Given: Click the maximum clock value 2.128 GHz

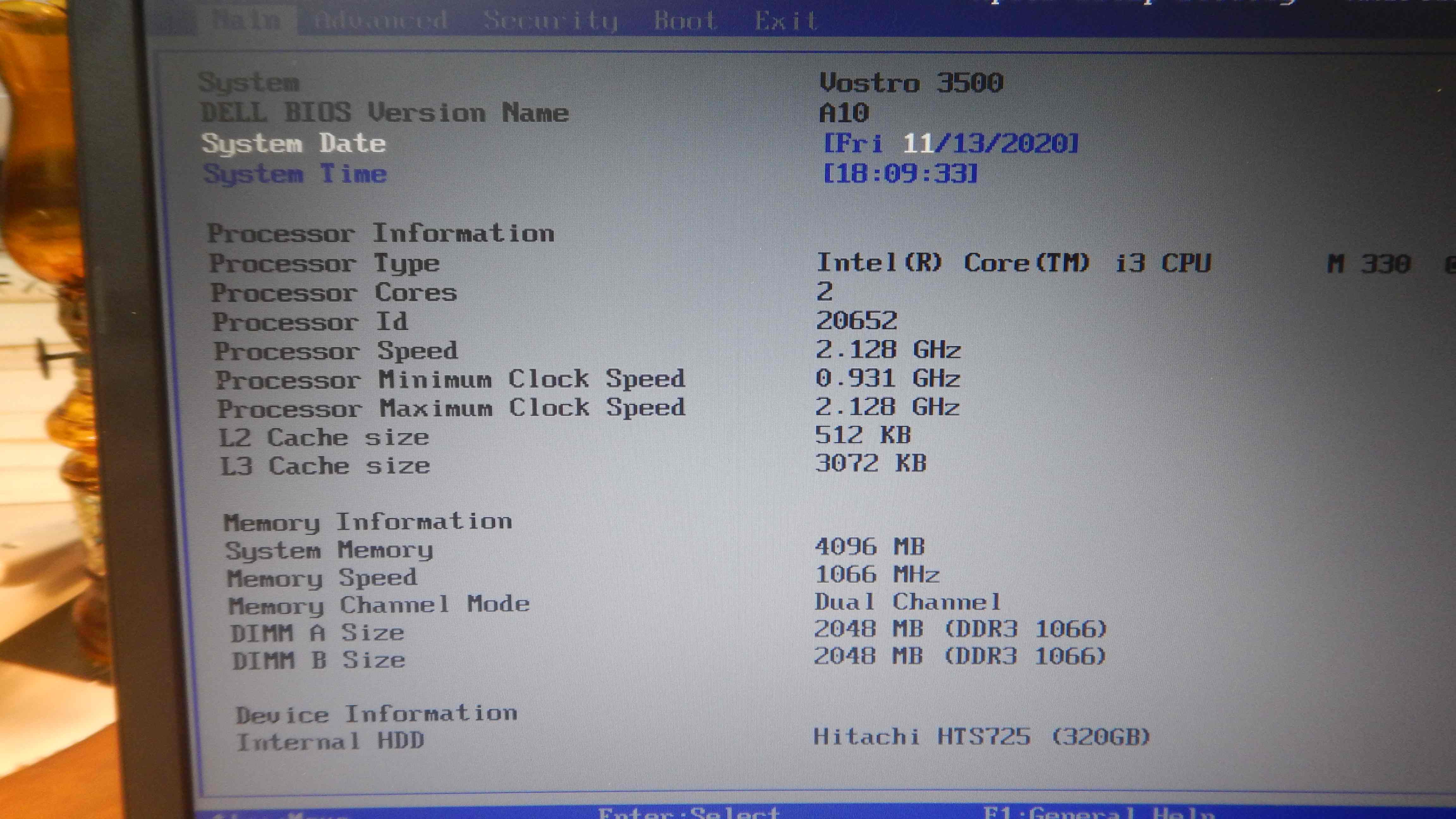Looking at the screenshot, I should (x=888, y=406).
